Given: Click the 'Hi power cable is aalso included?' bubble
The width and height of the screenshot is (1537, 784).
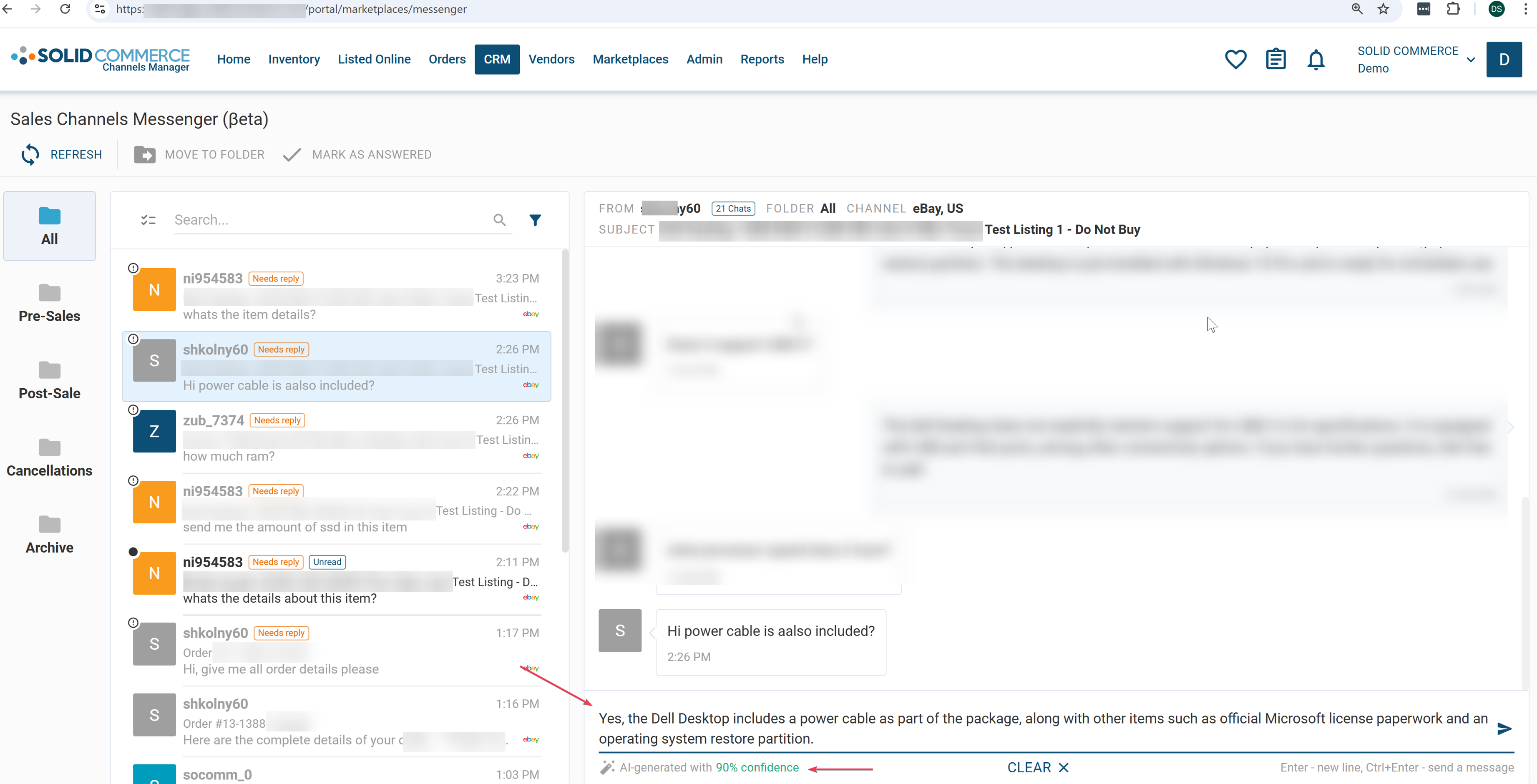Looking at the screenshot, I should (x=770, y=643).
